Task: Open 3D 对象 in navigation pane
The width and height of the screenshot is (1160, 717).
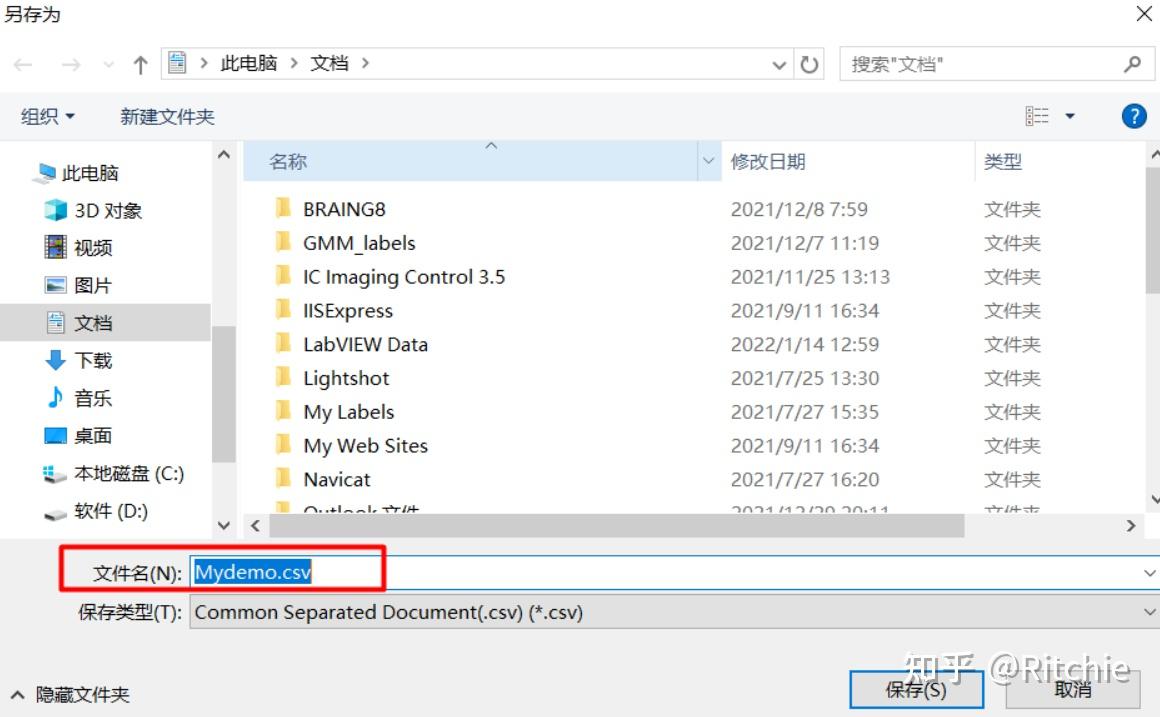Action: pos(108,211)
